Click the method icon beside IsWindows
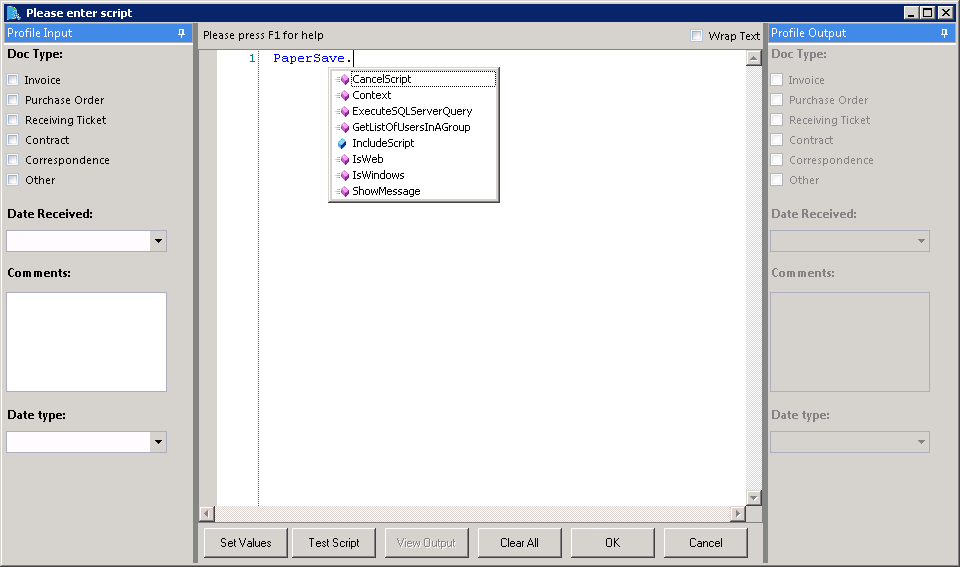The image size is (960, 567). [x=343, y=175]
